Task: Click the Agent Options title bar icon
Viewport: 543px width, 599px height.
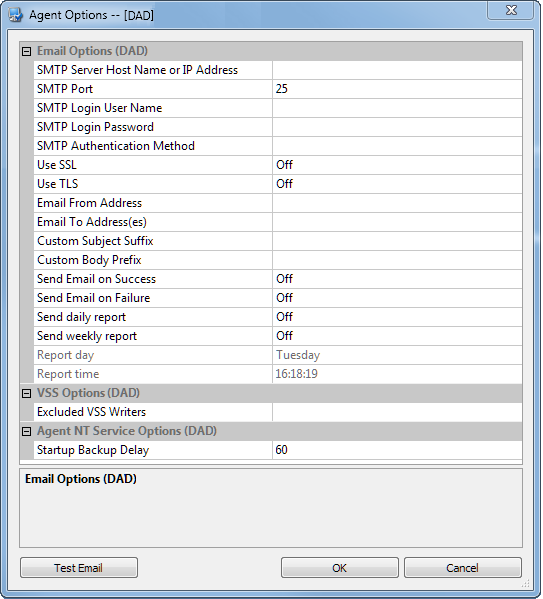Action: [x=16, y=15]
